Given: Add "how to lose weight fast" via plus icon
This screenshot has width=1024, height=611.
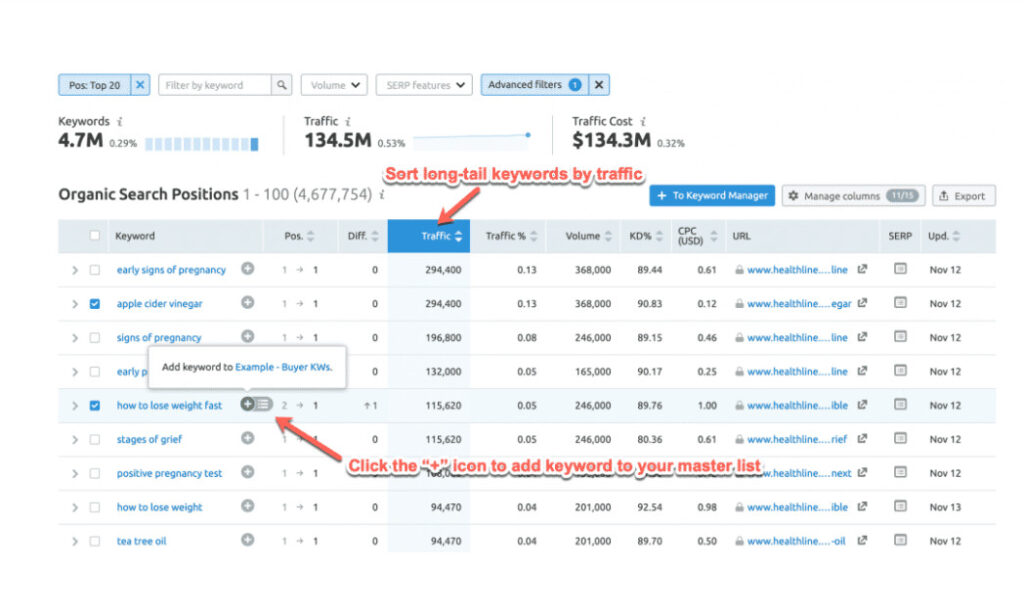Looking at the screenshot, I should (x=247, y=404).
